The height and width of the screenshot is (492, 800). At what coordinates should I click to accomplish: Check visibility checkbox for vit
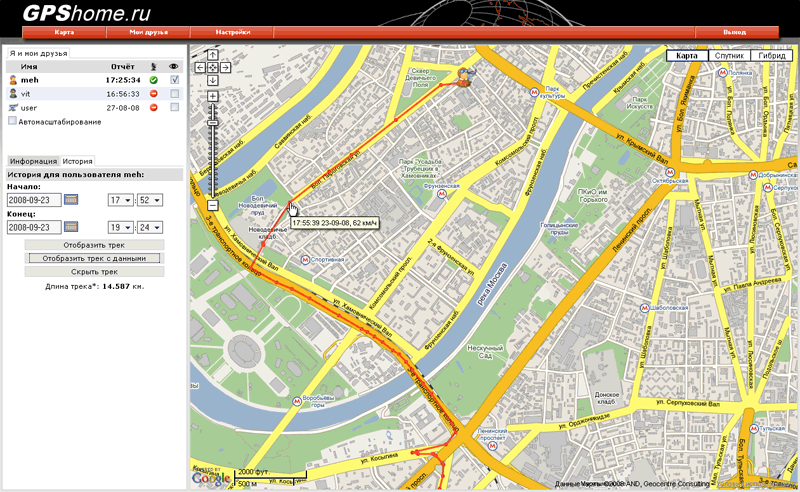coord(175,93)
